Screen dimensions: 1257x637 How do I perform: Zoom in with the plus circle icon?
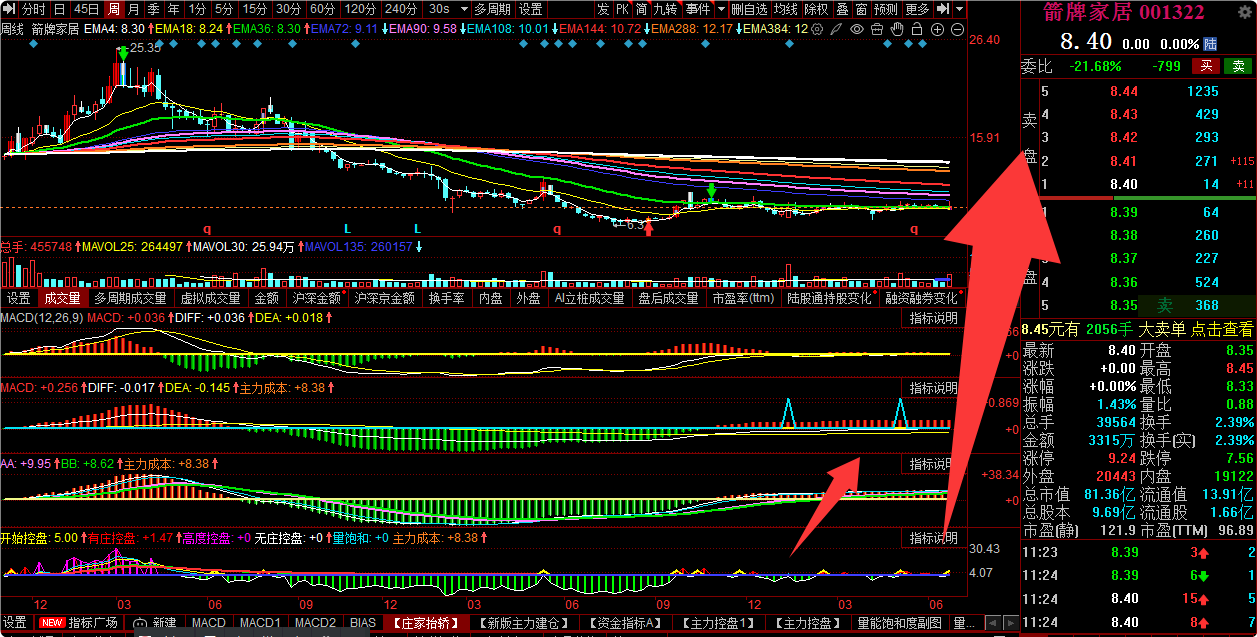click(937, 29)
